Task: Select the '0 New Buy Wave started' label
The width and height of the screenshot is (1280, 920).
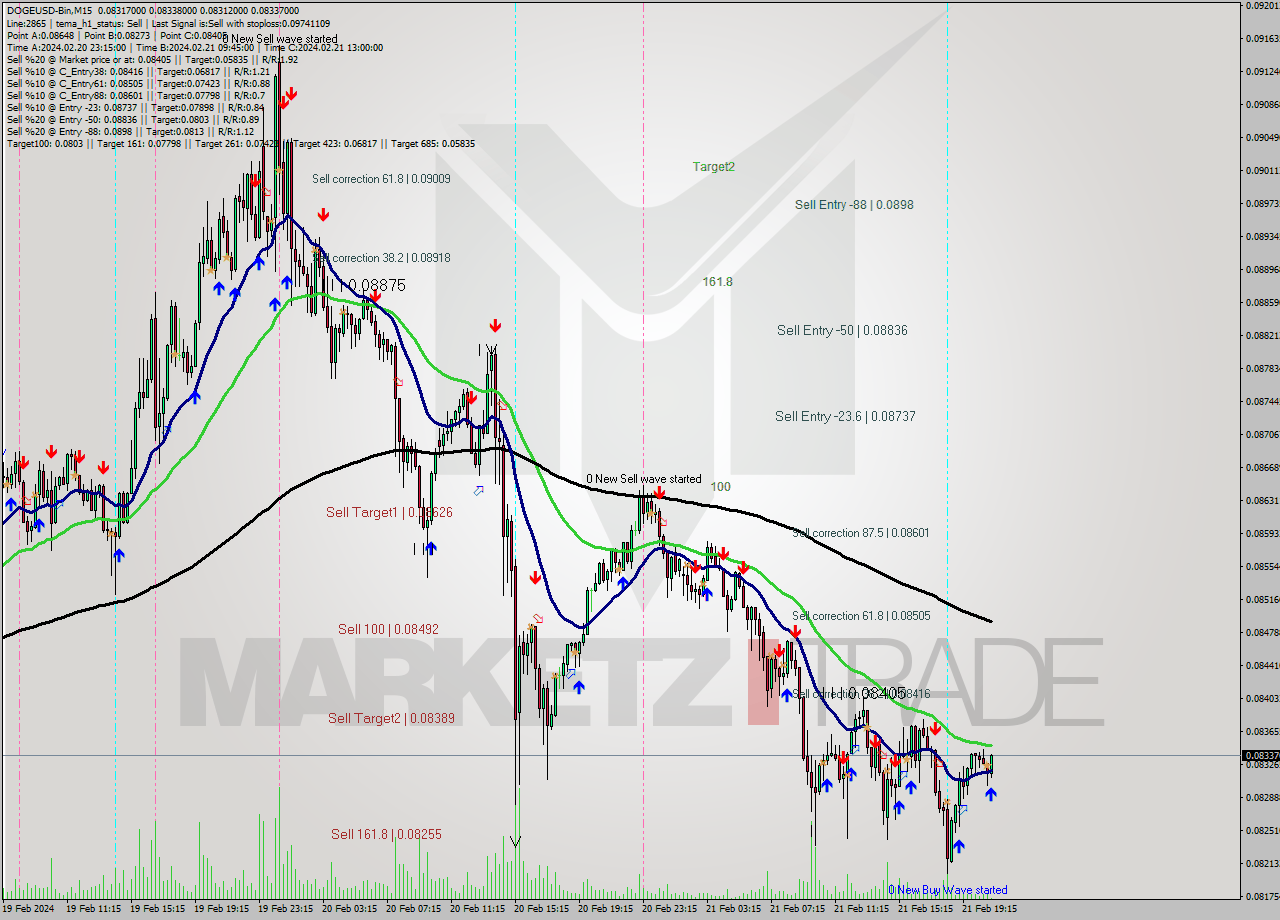Action: click(948, 890)
